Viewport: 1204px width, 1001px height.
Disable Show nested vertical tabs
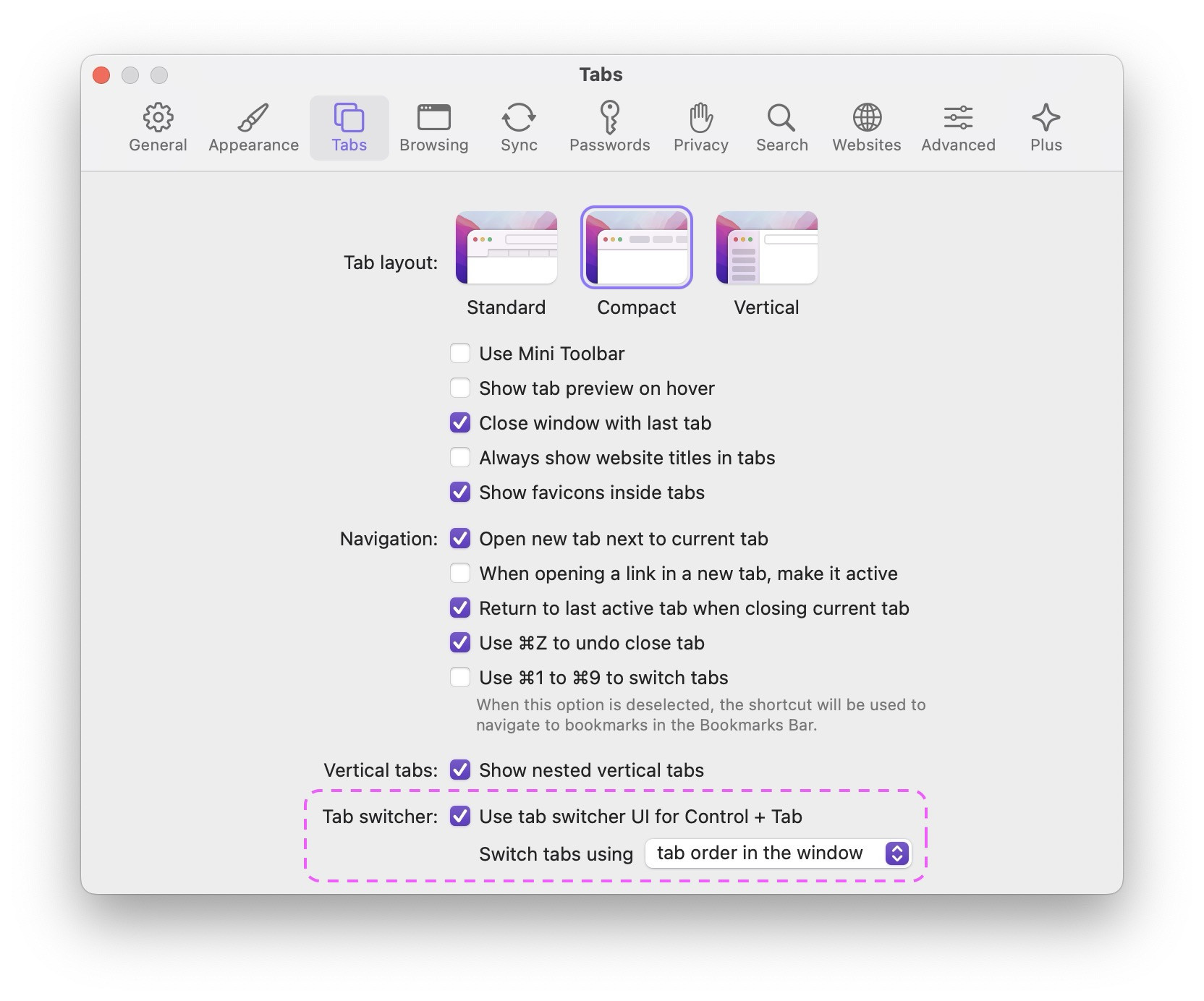(460, 770)
